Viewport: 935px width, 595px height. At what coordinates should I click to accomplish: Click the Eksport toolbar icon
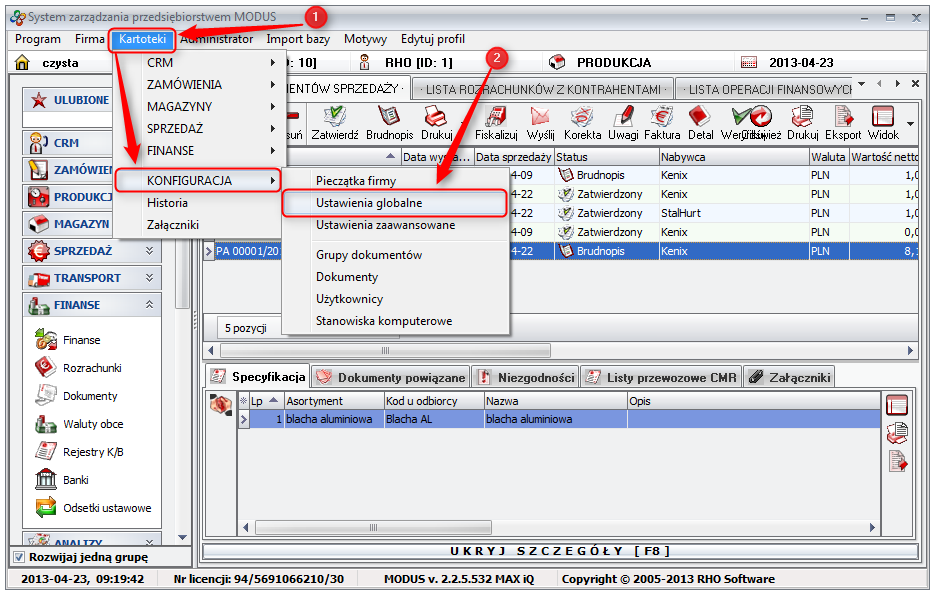(x=843, y=121)
